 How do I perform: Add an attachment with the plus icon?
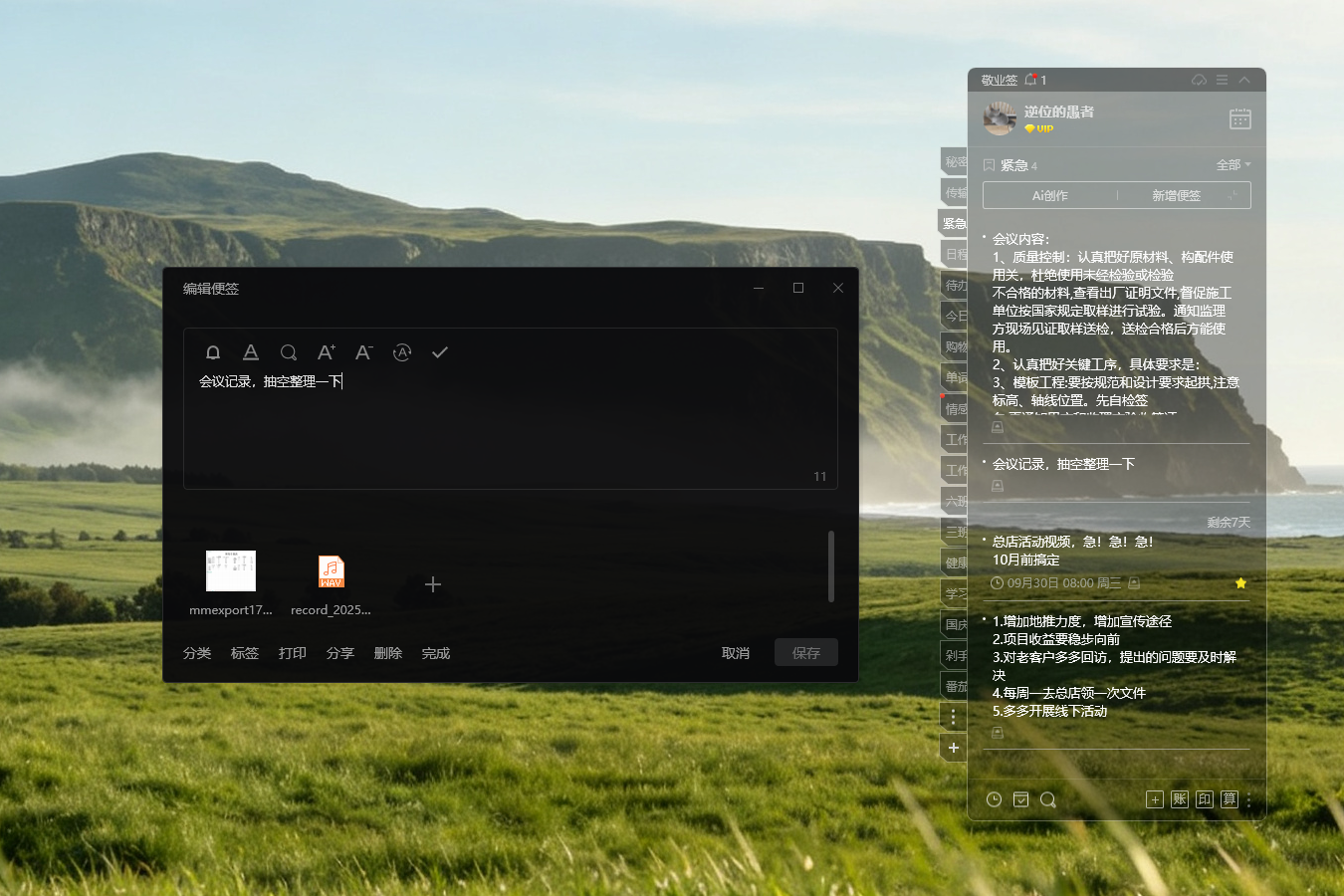pos(433,584)
